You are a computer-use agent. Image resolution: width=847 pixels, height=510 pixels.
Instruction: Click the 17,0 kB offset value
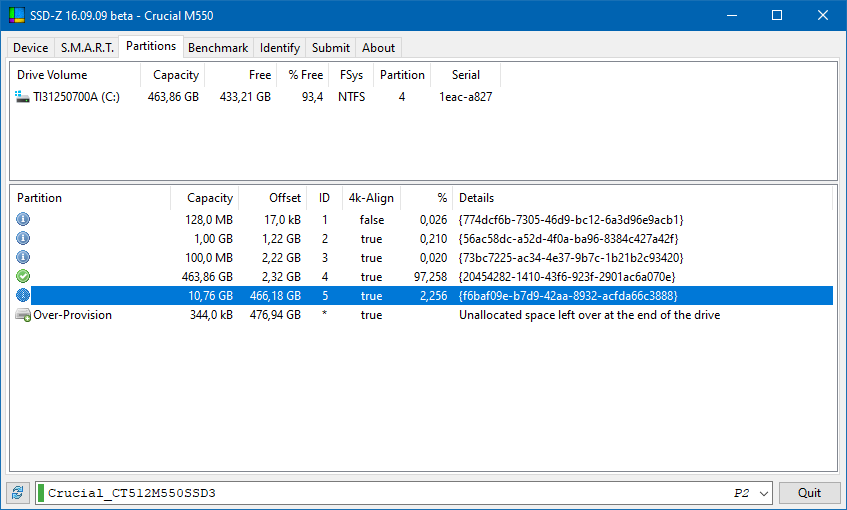coord(283,220)
